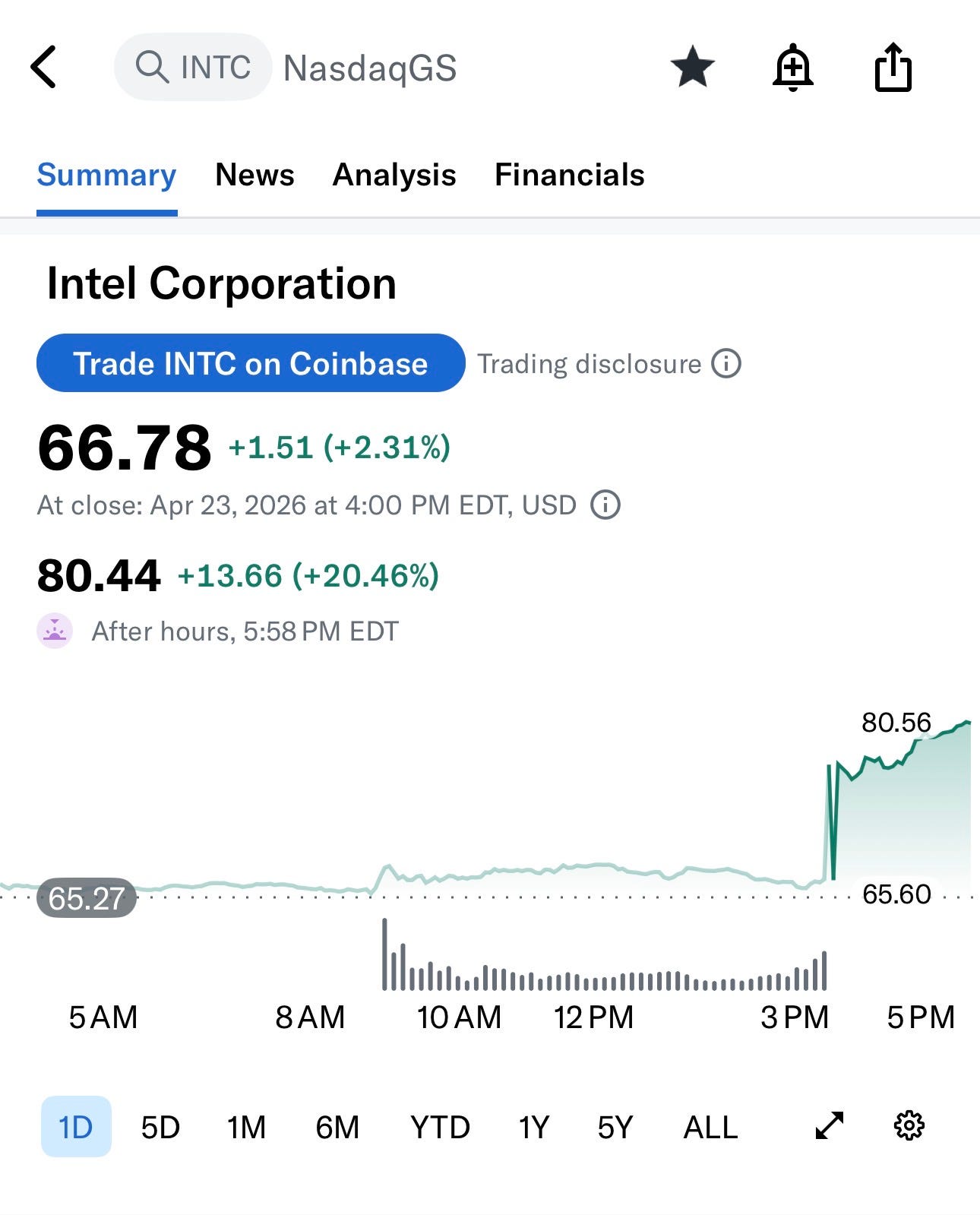Add a price alert with bell icon
Image resolution: width=980 pixels, height=1215 pixels.
coord(792,67)
